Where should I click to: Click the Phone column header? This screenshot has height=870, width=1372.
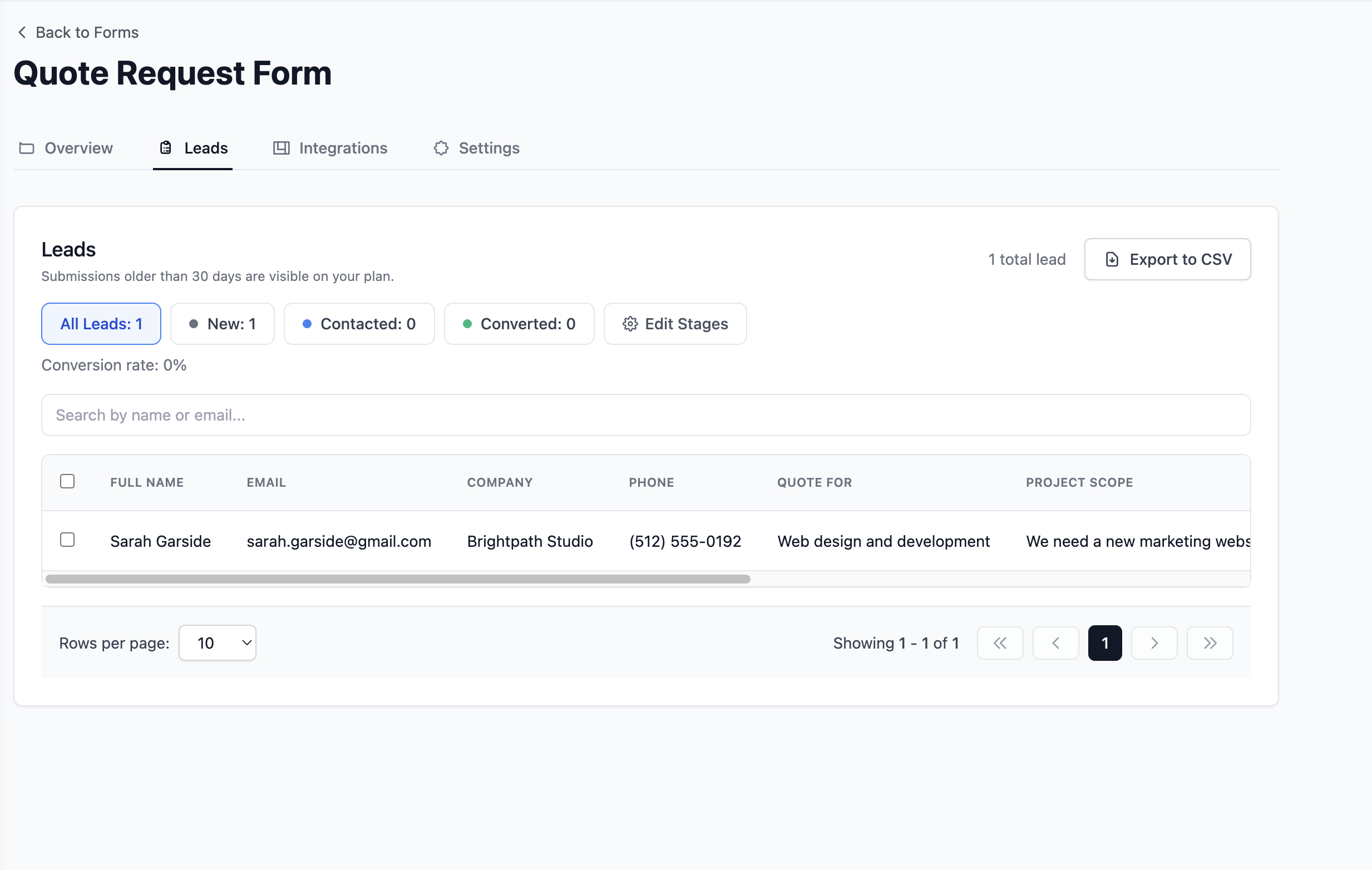[652, 483]
